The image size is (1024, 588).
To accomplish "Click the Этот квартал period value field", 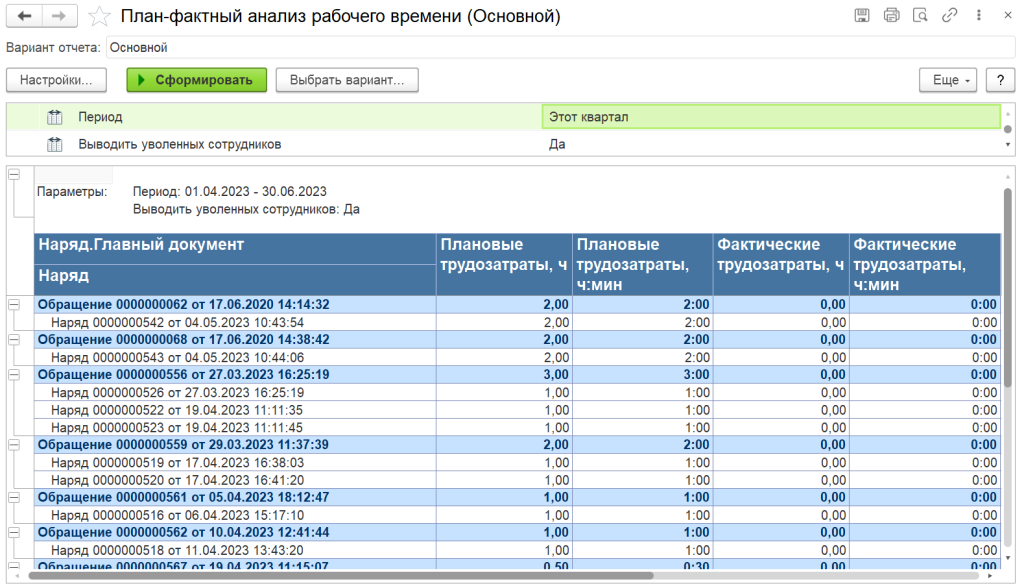I will coord(770,117).
